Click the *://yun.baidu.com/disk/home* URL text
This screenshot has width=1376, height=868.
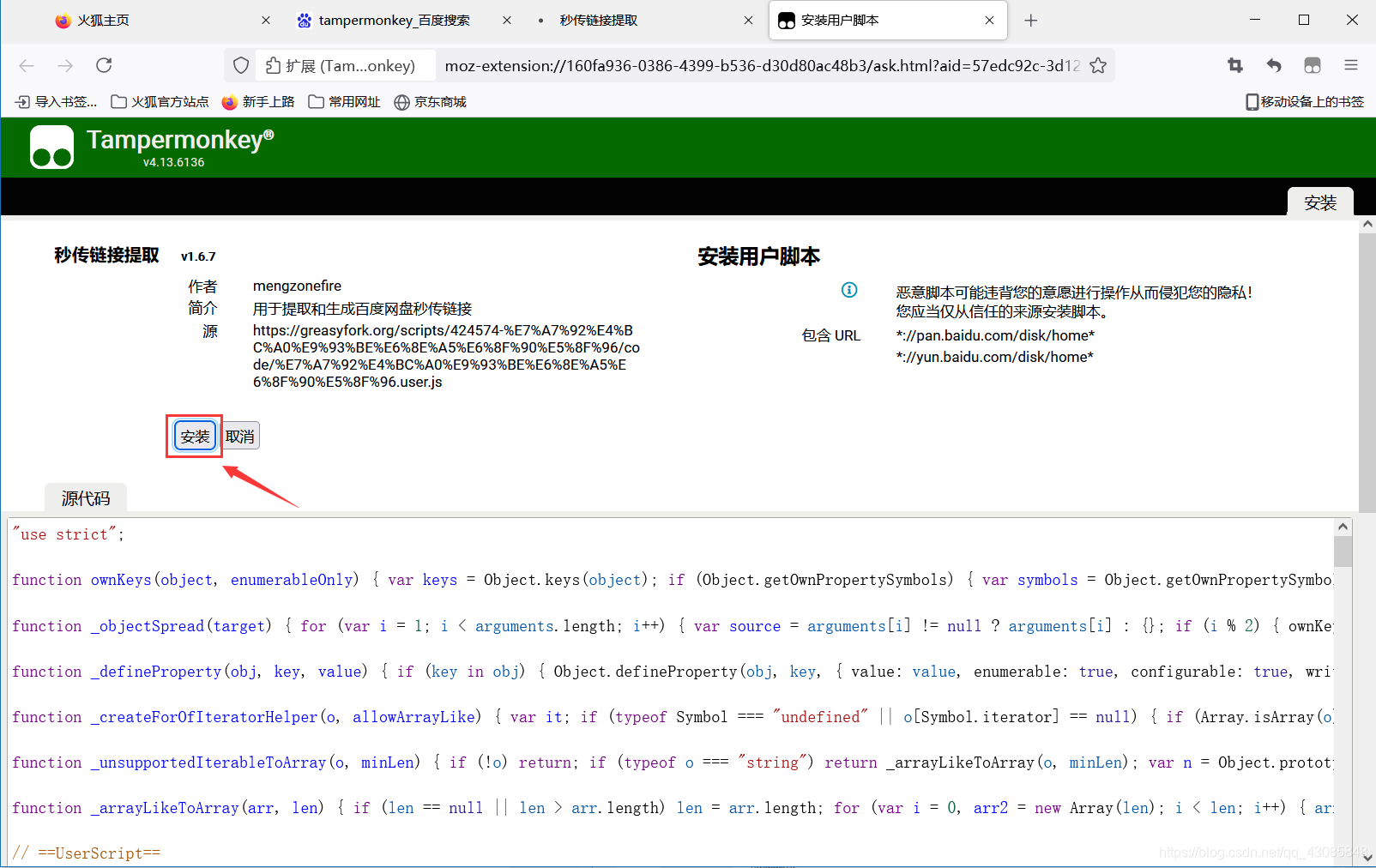995,357
